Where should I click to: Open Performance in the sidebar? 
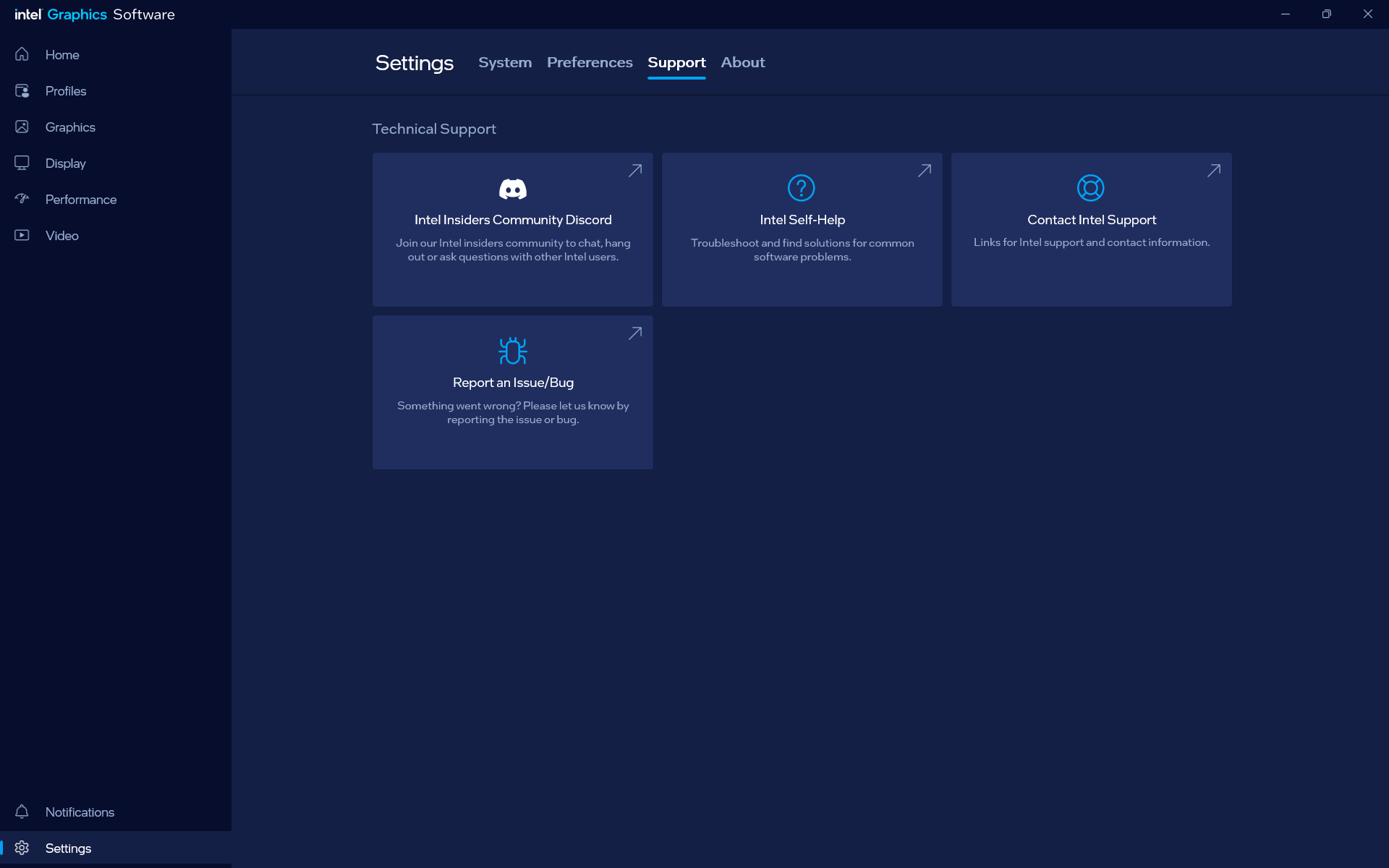pos(116,199)
